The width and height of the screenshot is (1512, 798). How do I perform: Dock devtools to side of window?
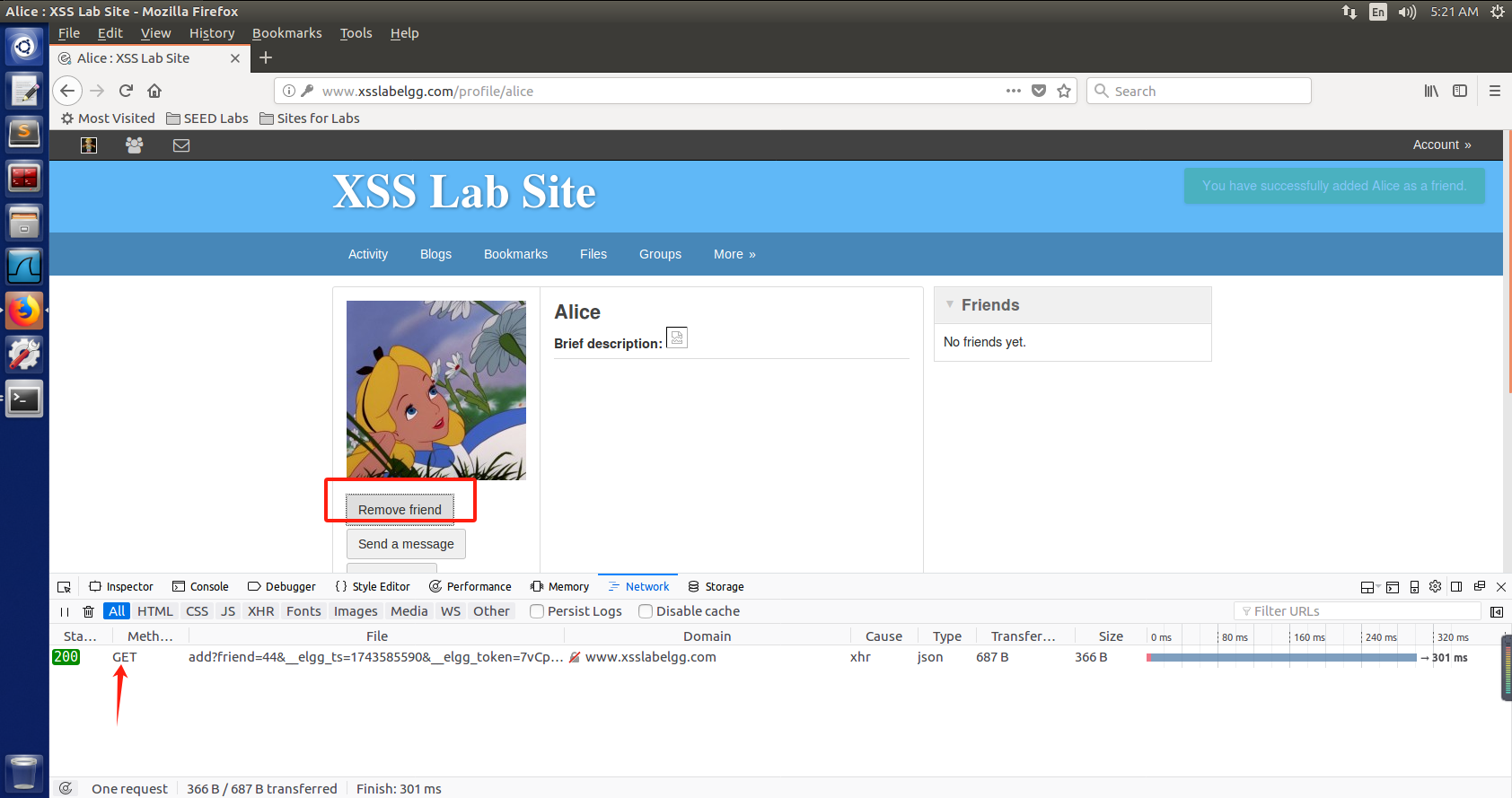point(1456,586)
